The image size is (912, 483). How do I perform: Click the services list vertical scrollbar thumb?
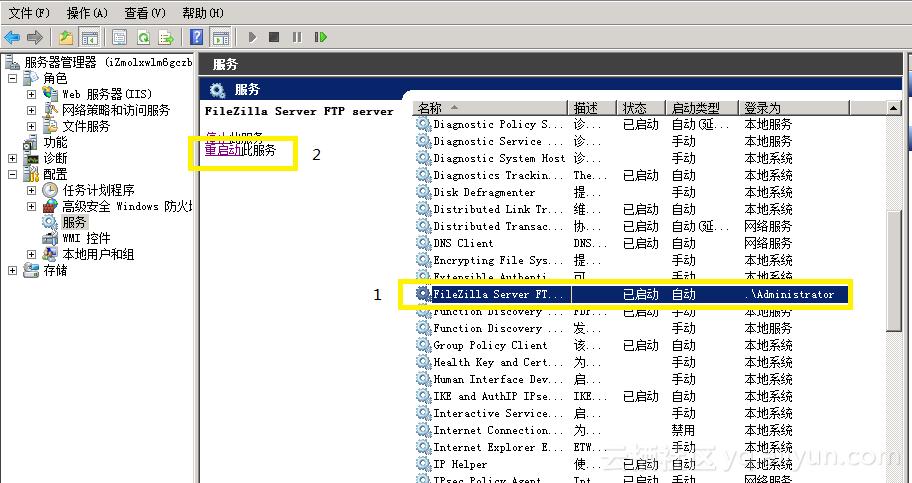[x=893, y=272]
